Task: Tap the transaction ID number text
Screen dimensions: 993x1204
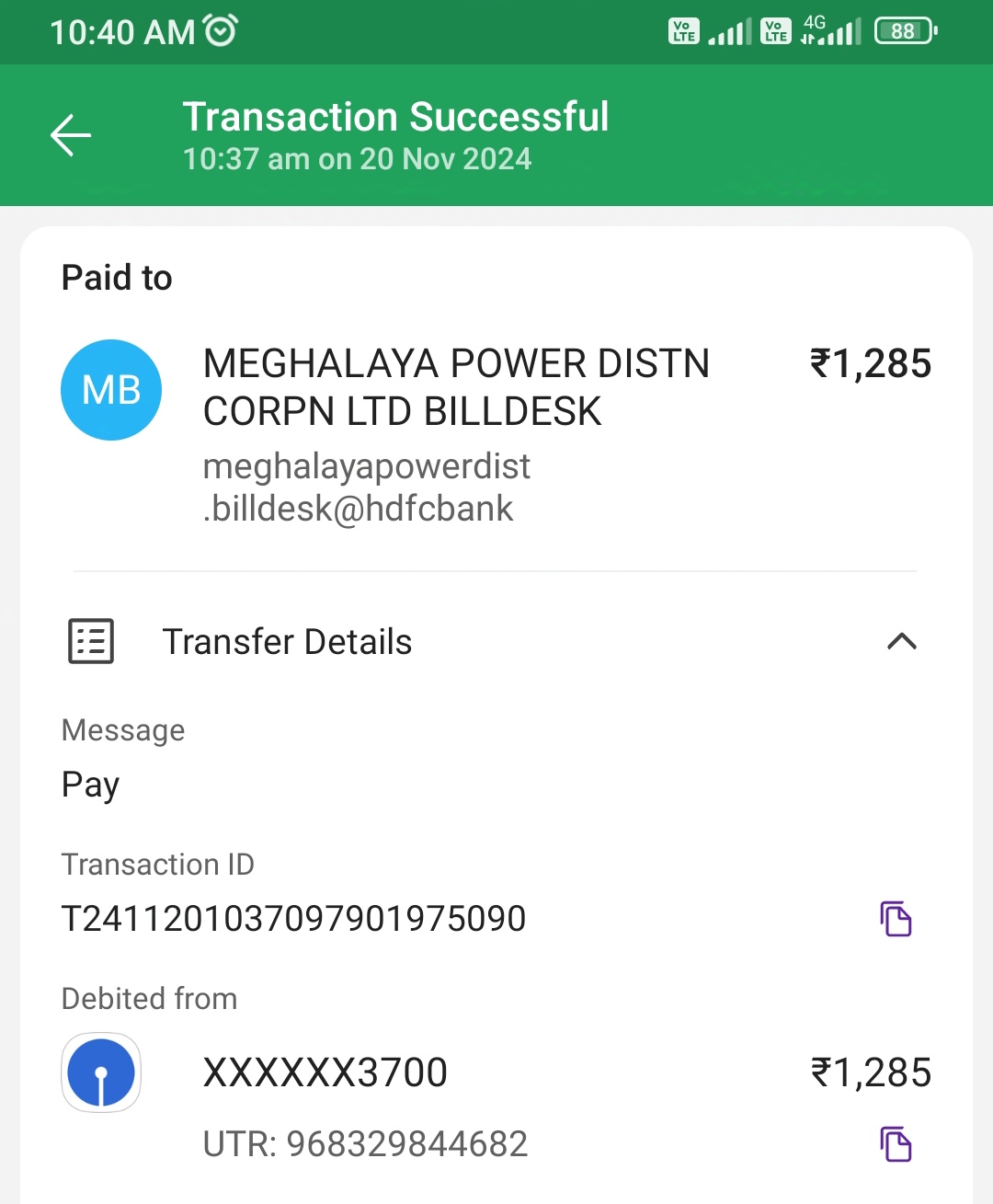Action: pos(293,919)
